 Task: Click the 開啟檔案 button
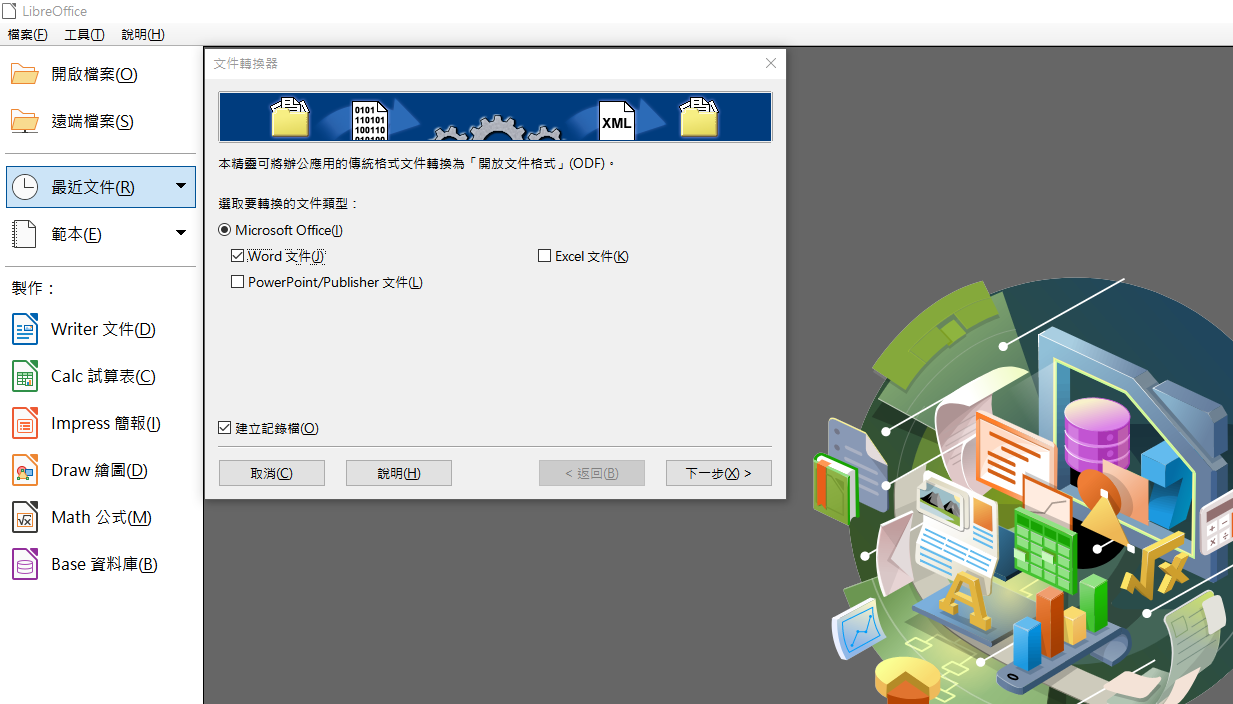pyautogui.click(x=101, y=74)
